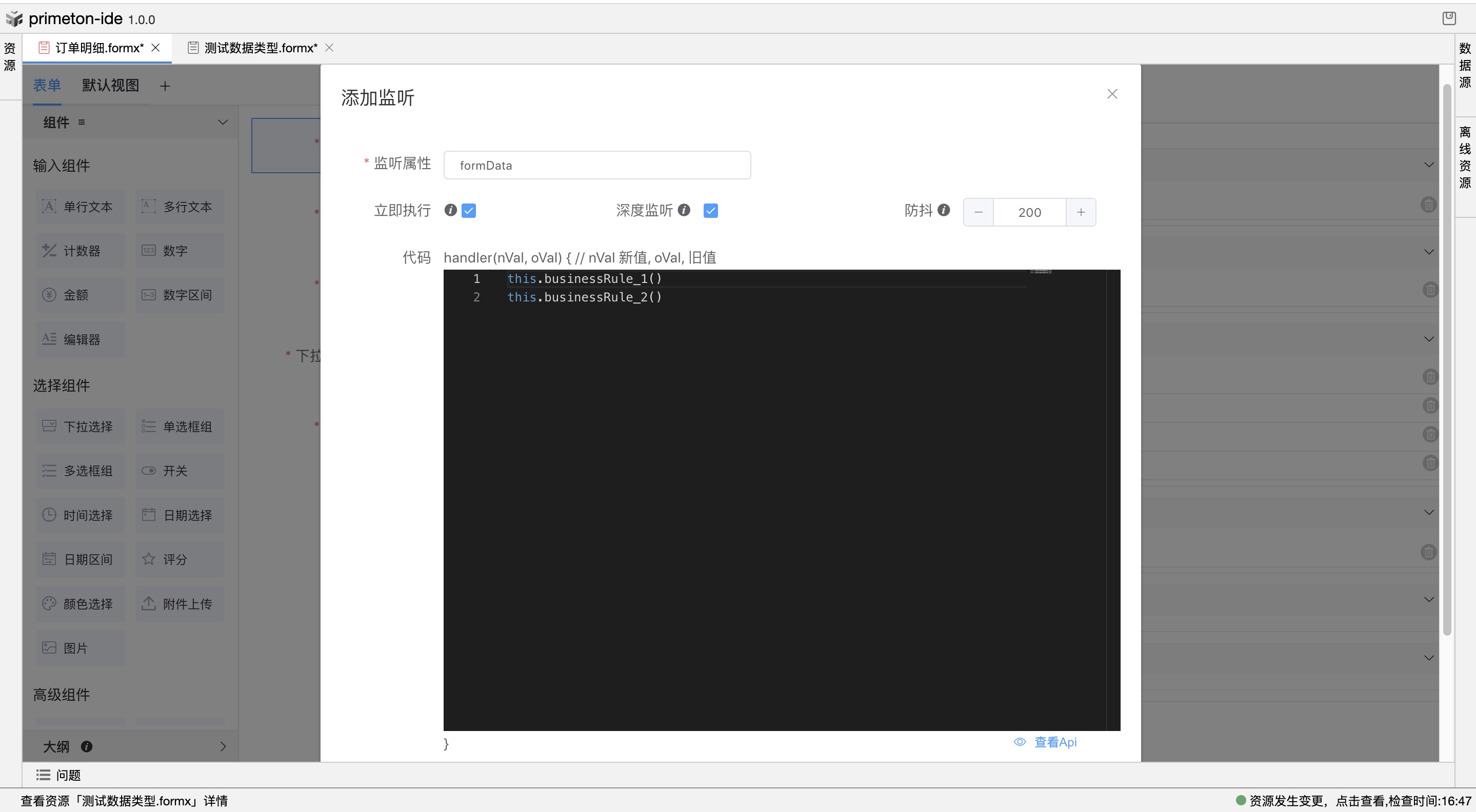This screenshot has height=812, width=1476.
Task: Click the formData 监听属性 input field
Action: pos(596,165)
